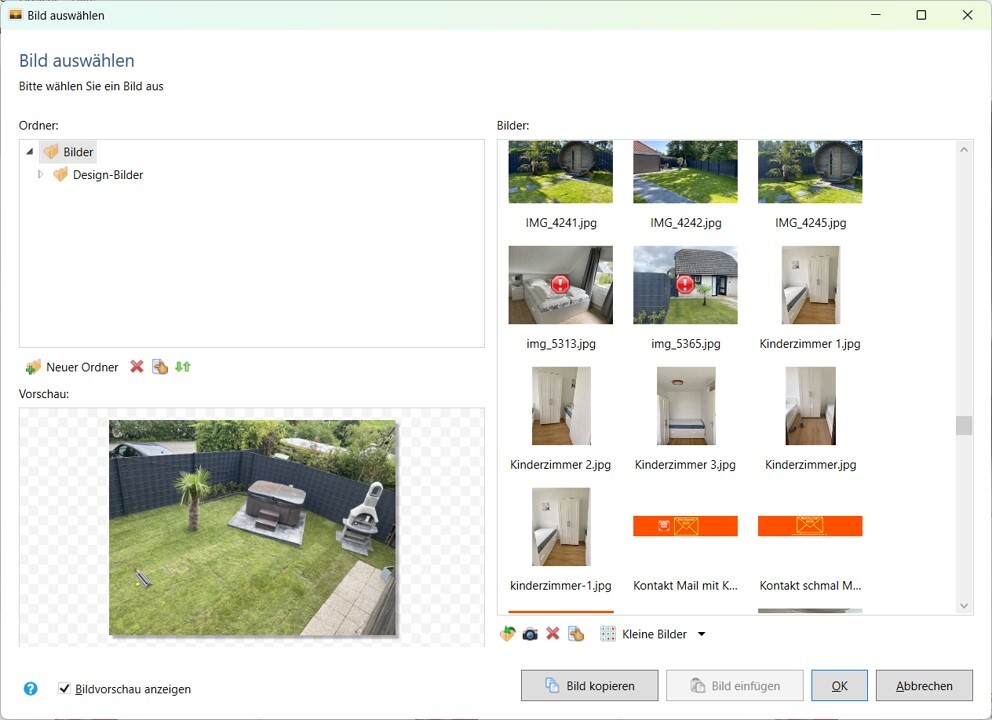992x720 pixels.
Task: Click file name text Kinderzimmer 3.jpg
Action: pyautogui.click(x=685, y=464)
